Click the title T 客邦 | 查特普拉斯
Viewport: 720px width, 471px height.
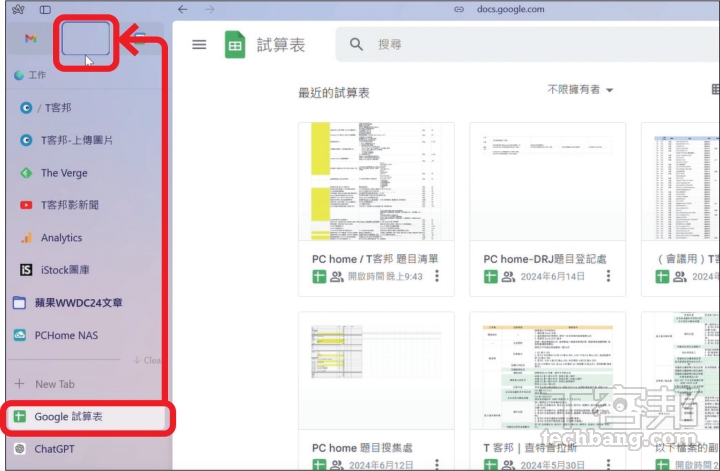click(530, 448)
